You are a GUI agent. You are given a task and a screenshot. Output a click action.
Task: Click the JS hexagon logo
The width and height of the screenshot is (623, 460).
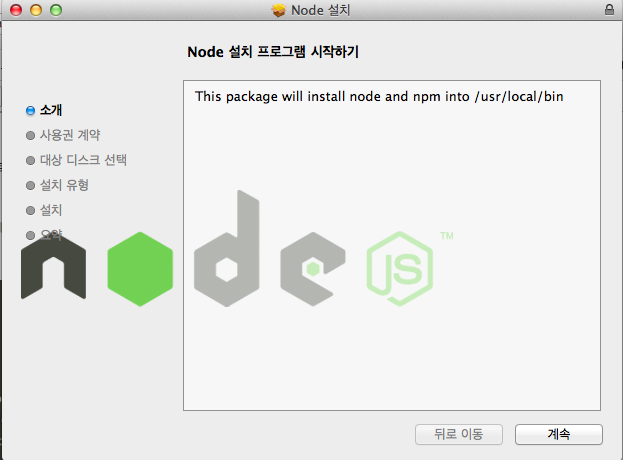pyautogui.click(x=400, y=269)
